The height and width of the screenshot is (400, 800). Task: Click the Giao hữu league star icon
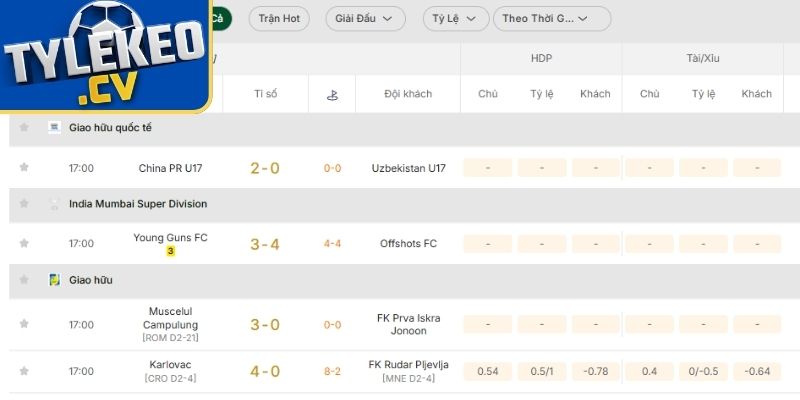[24, 280]
